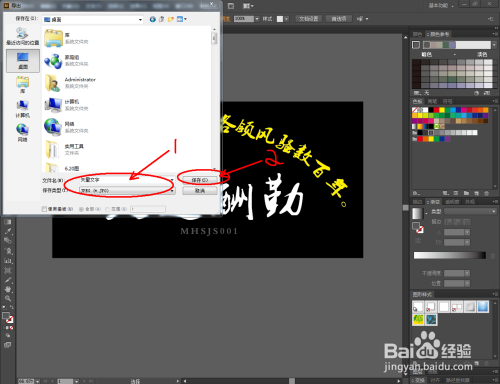Click Preferences (首选项) button in control bar

point(339,19)
